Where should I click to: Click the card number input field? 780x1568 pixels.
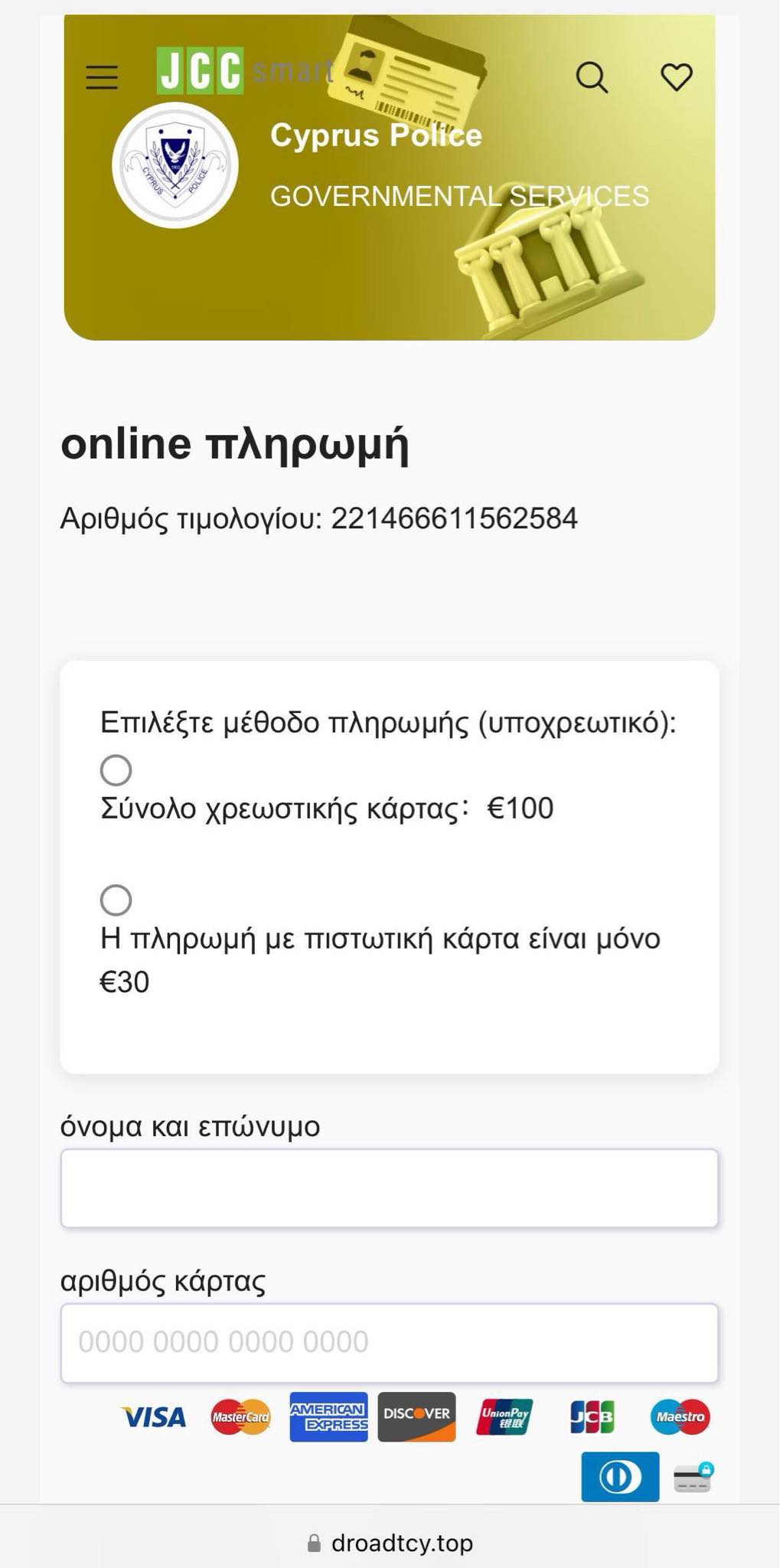click(390, 1343)
